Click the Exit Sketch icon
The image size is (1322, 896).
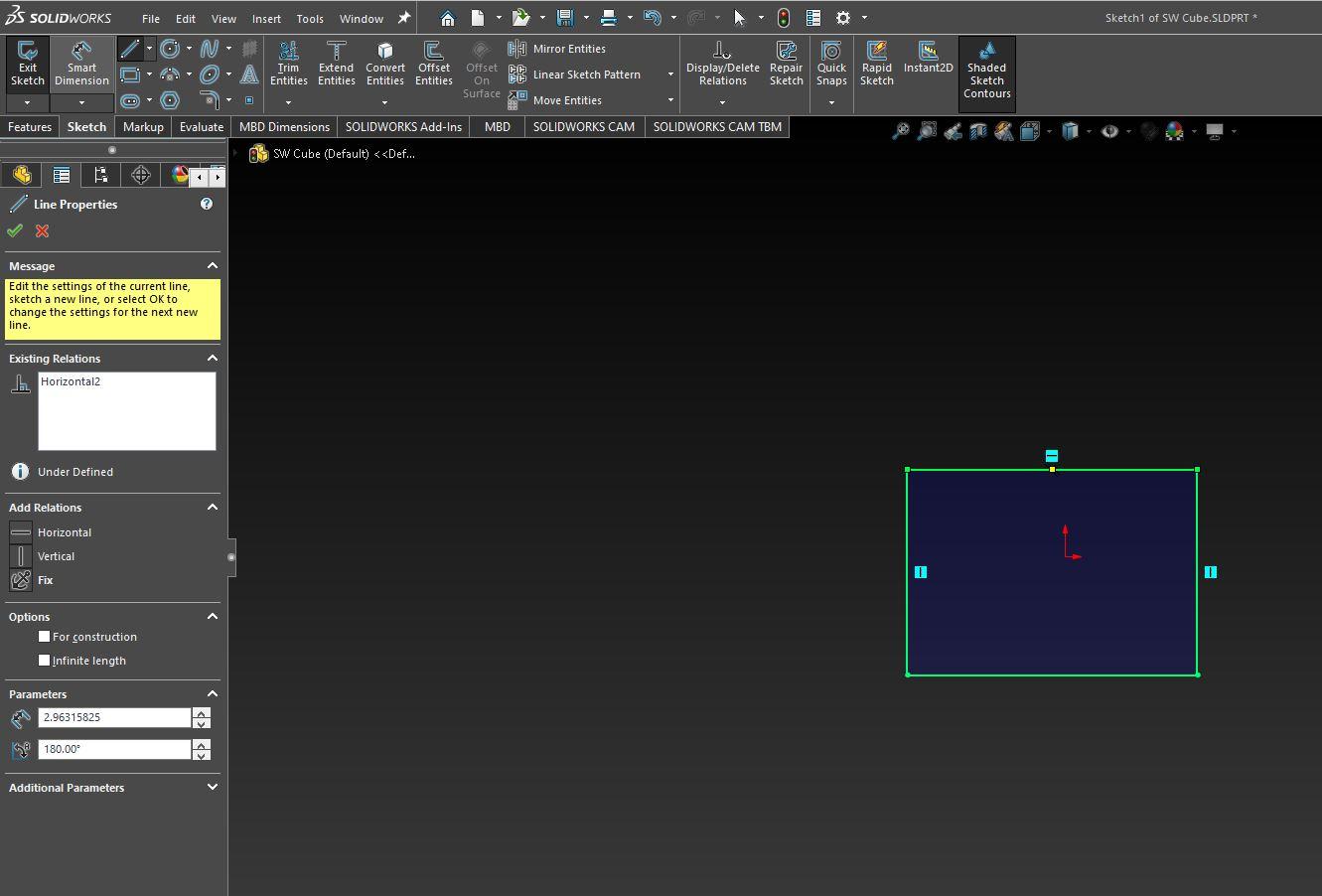click(28, 63)
